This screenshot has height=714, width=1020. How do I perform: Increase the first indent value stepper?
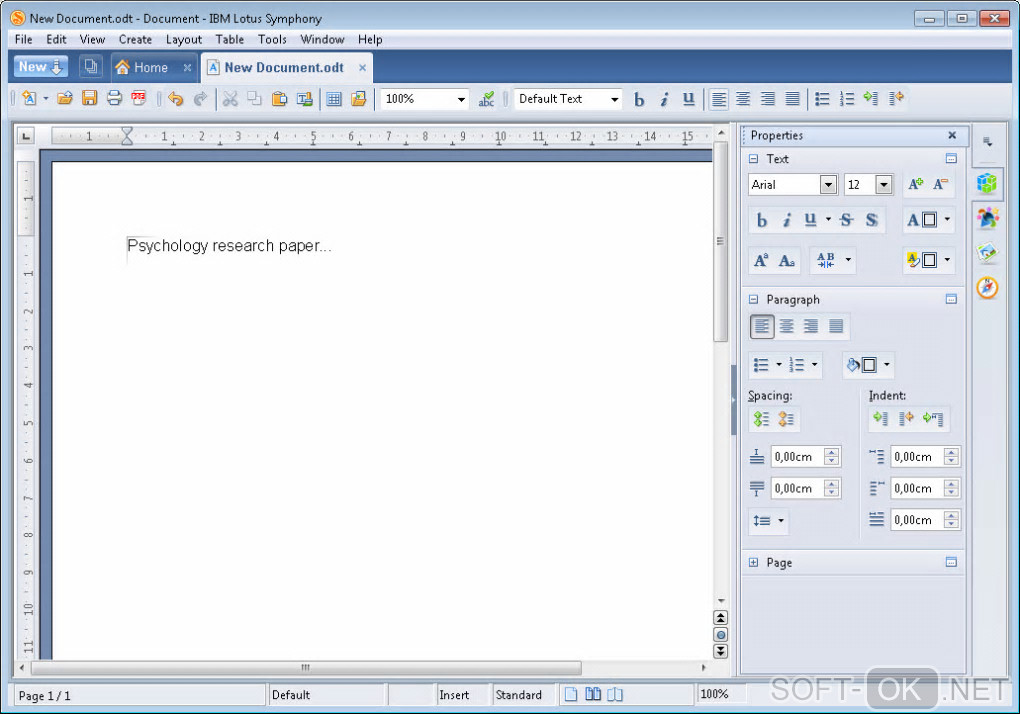951,452
